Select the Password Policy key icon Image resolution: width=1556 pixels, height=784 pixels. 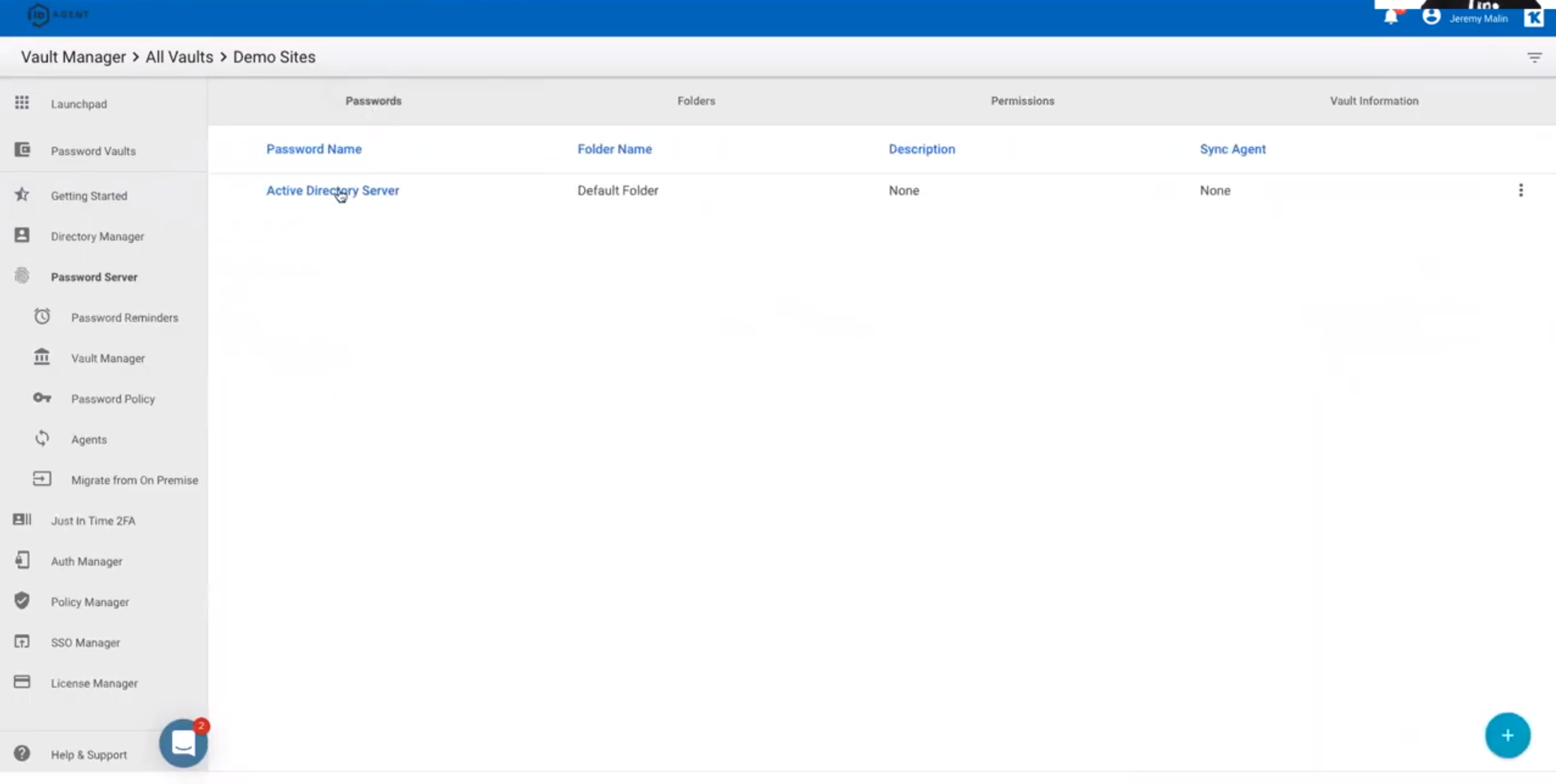click(x=41, y=398)
